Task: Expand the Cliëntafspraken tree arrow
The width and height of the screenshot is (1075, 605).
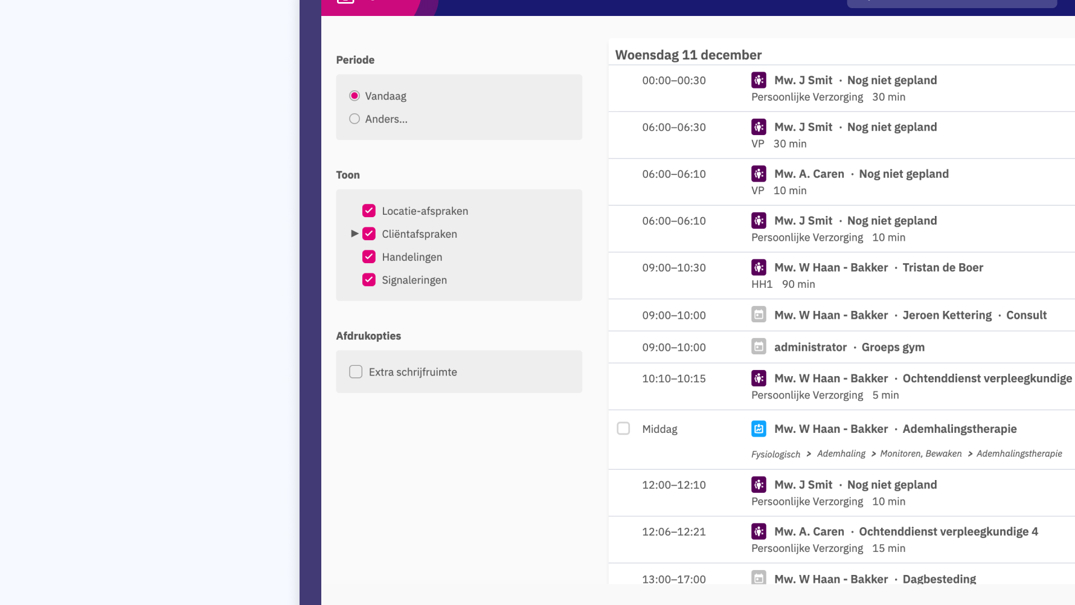Action: click(x=354, y=234)
